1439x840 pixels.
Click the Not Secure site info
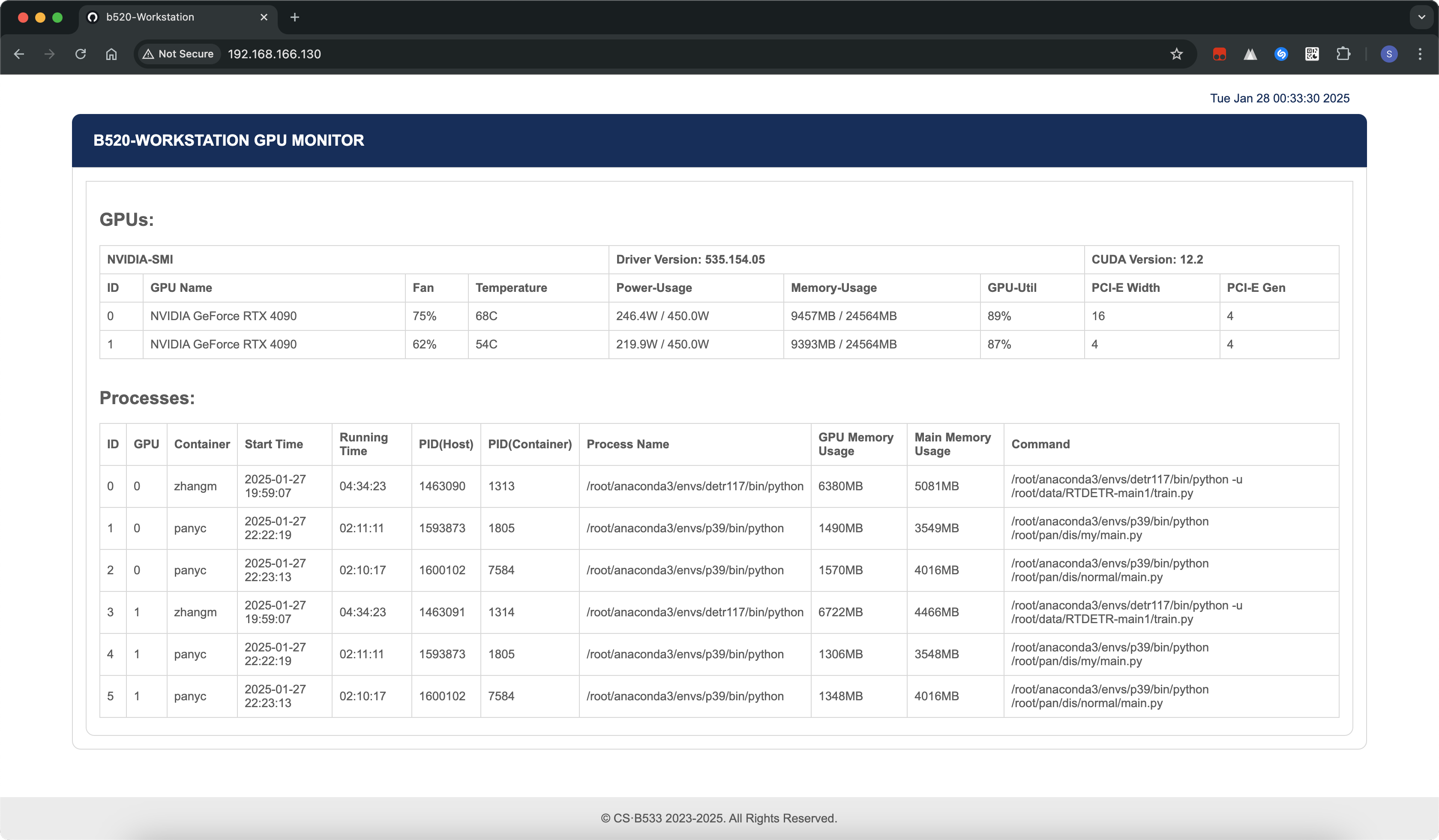tap(178, 54)
